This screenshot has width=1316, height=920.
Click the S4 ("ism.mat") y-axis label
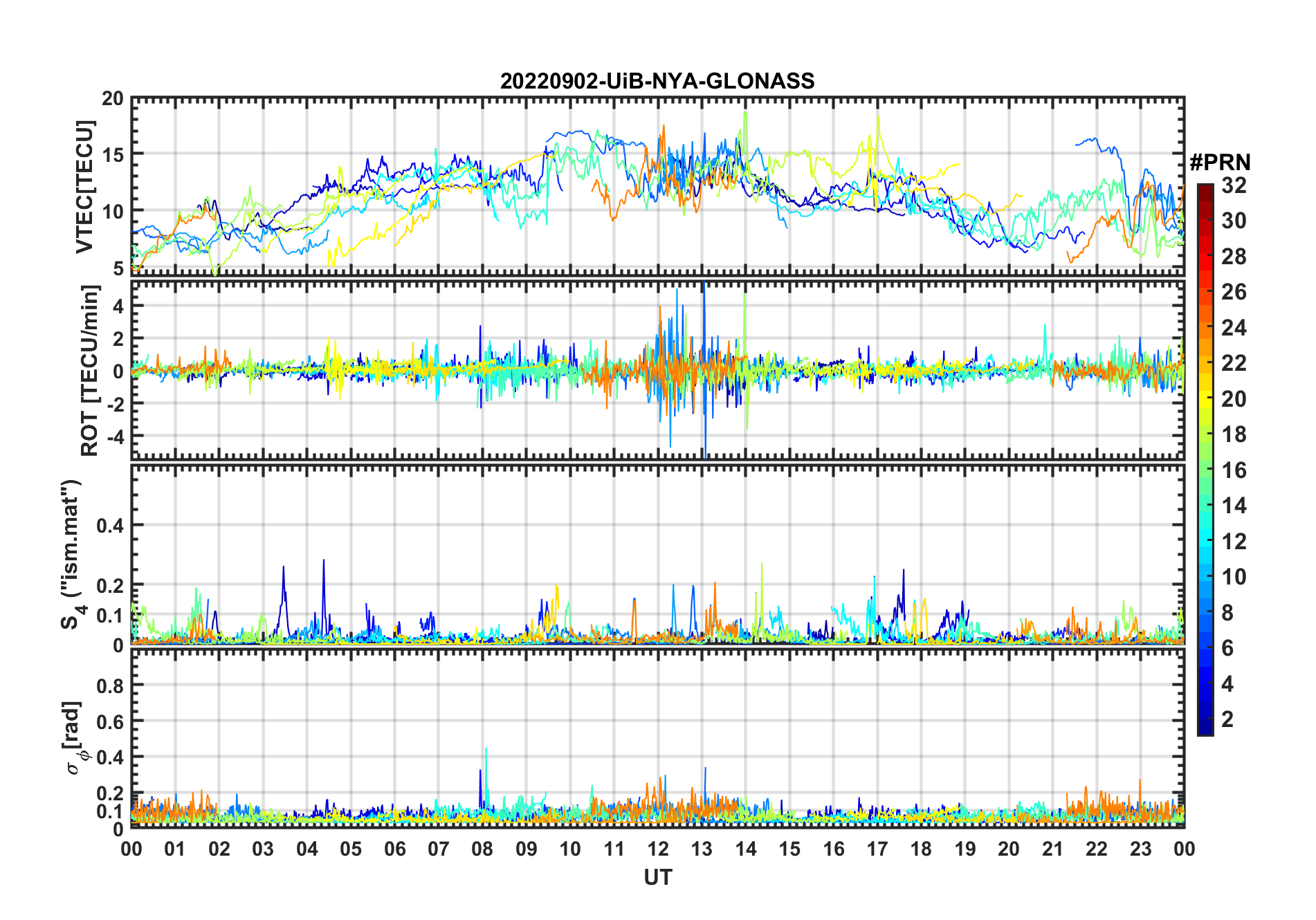[72, 555]
